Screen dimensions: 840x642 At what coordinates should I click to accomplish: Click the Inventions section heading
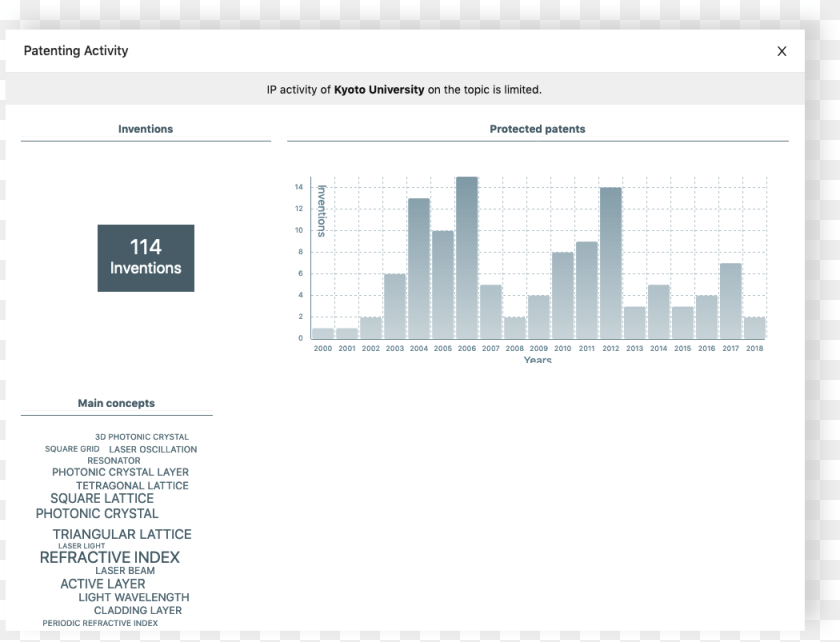[146, 129]
